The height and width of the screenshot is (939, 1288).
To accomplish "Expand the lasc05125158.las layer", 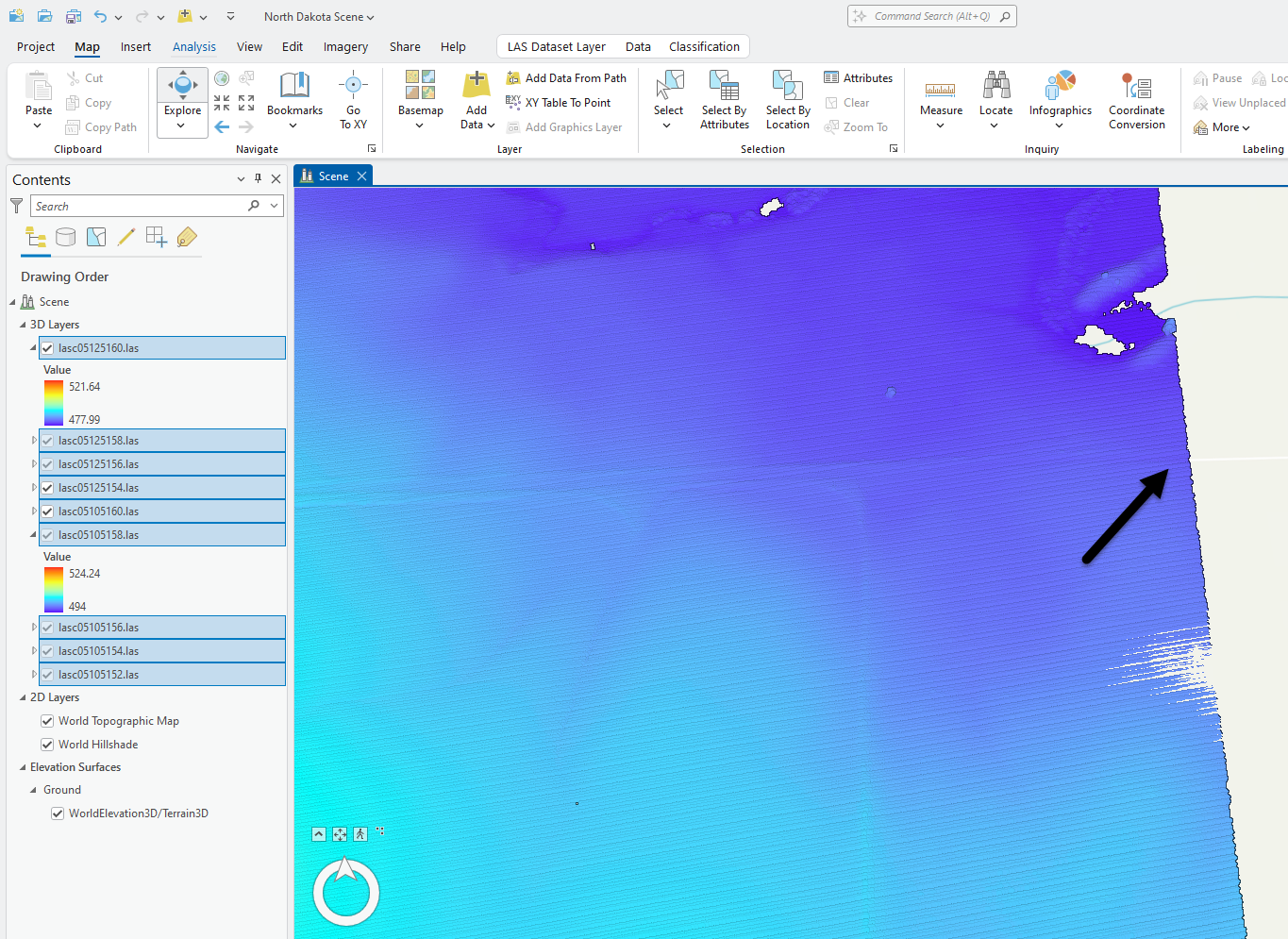I will 34,441.
